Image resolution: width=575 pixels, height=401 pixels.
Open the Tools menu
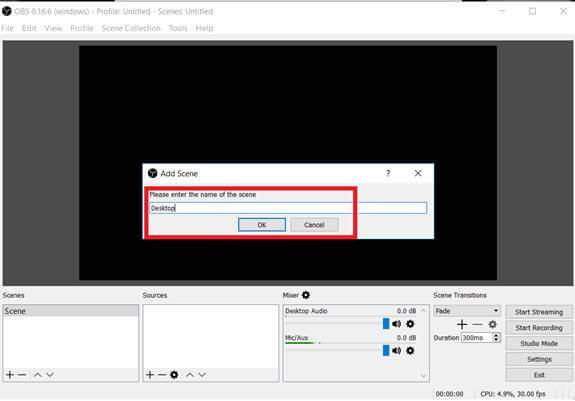(178, 28)
